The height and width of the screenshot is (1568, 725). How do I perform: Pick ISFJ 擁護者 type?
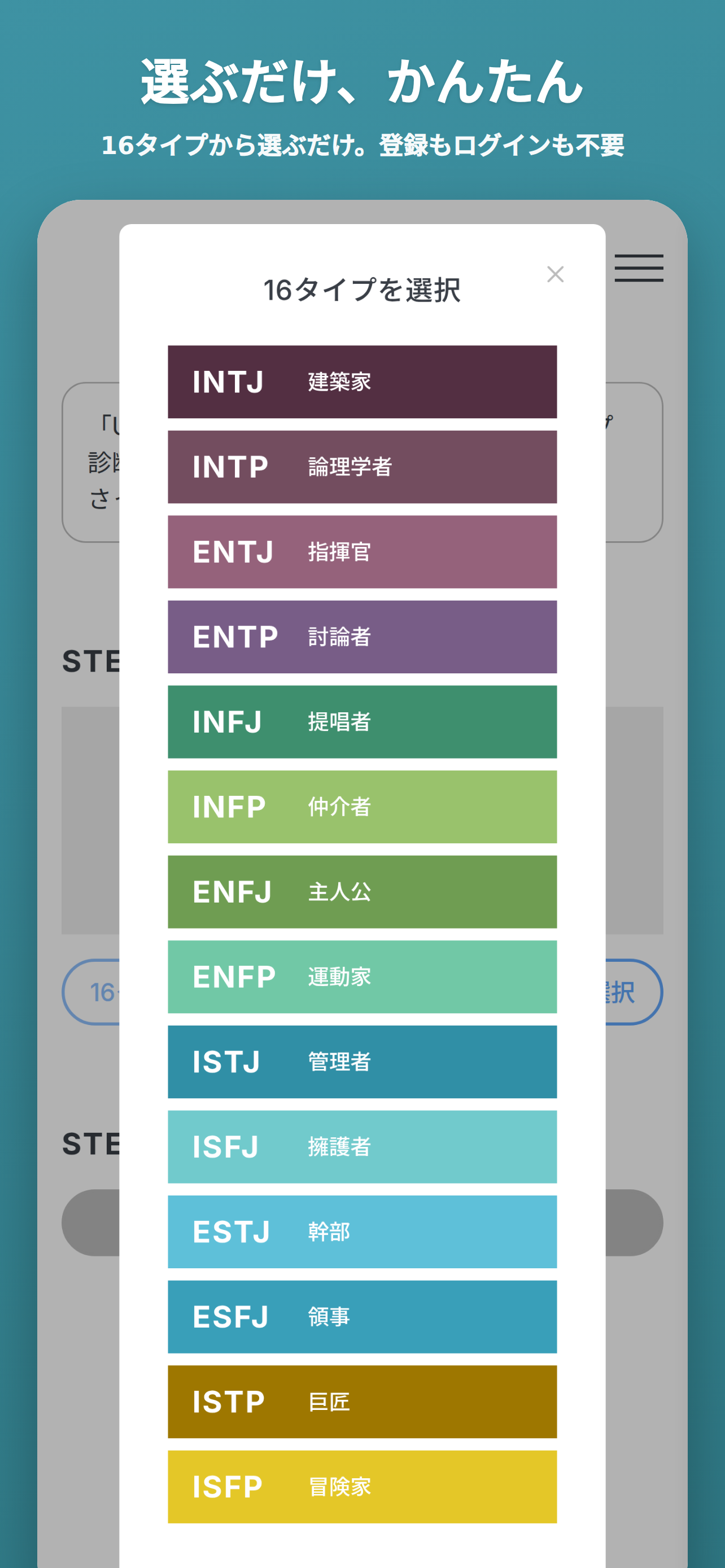point(362,1147)
